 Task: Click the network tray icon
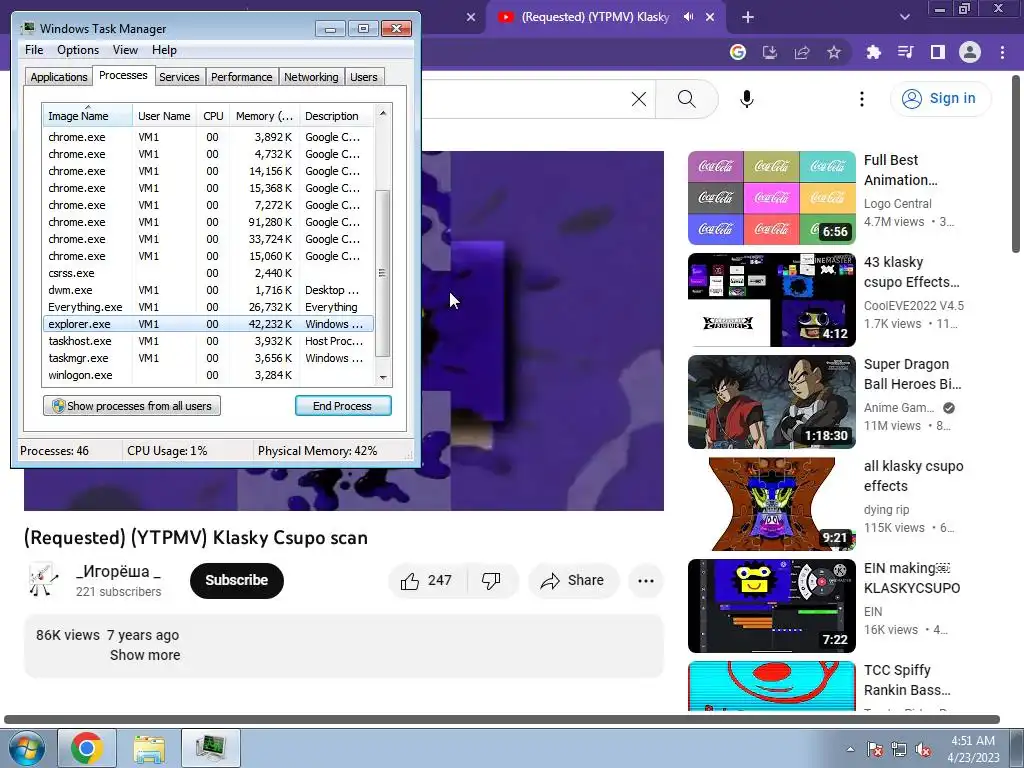click(899, 749)
